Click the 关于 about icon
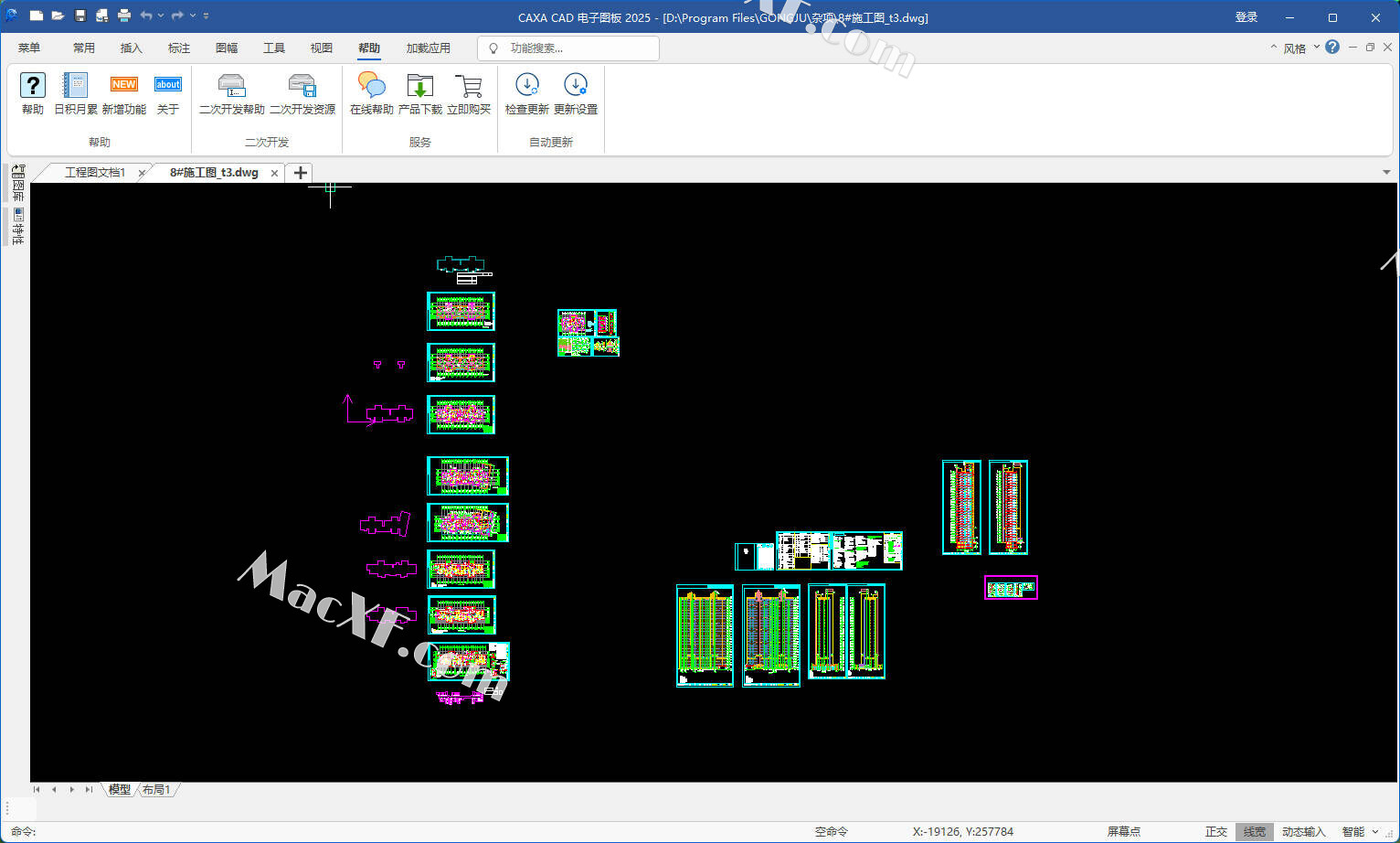The width and height of the screenshot is (1400, 843). (168, 85)
